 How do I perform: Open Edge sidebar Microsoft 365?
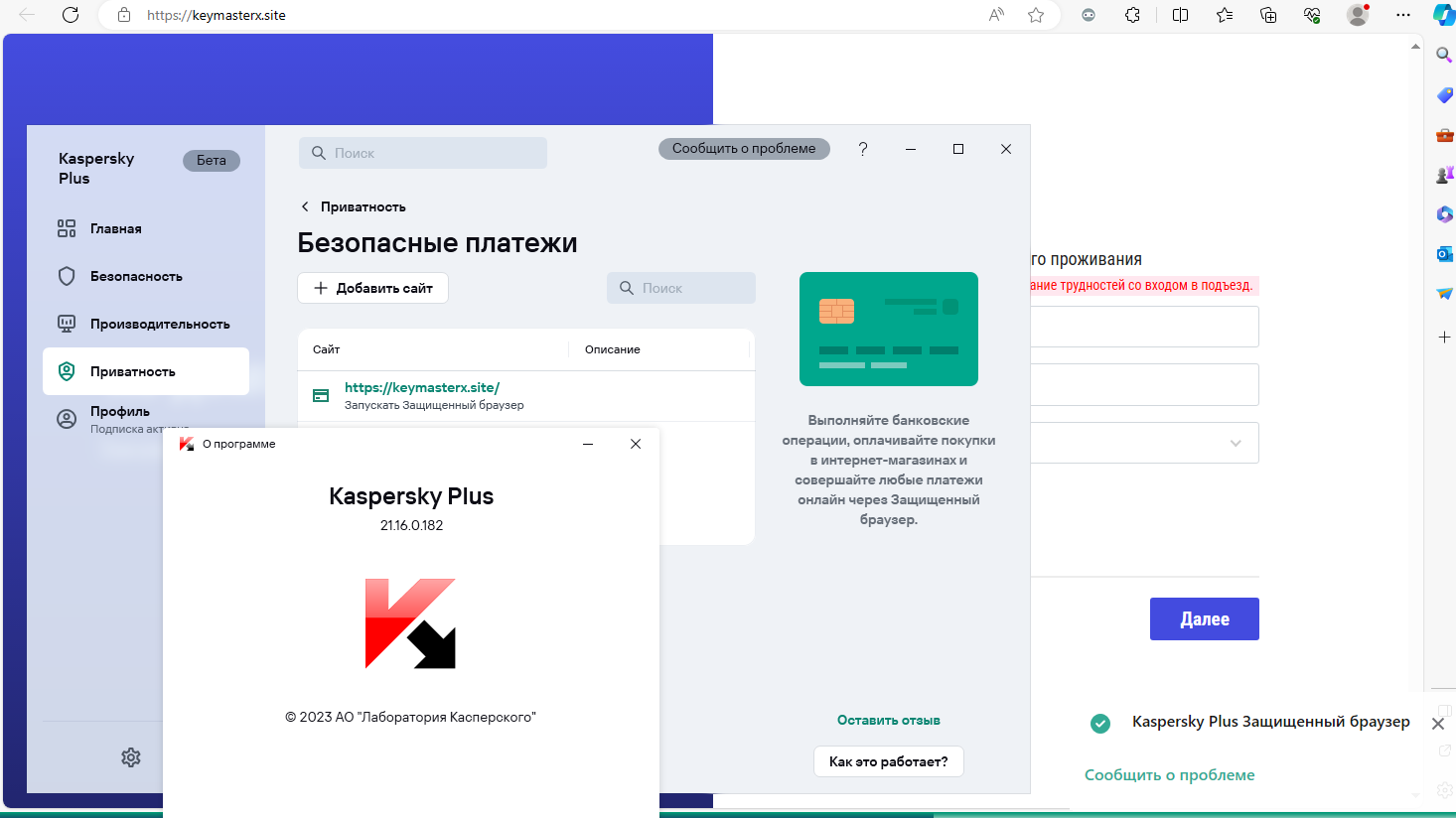[1444, 214]
